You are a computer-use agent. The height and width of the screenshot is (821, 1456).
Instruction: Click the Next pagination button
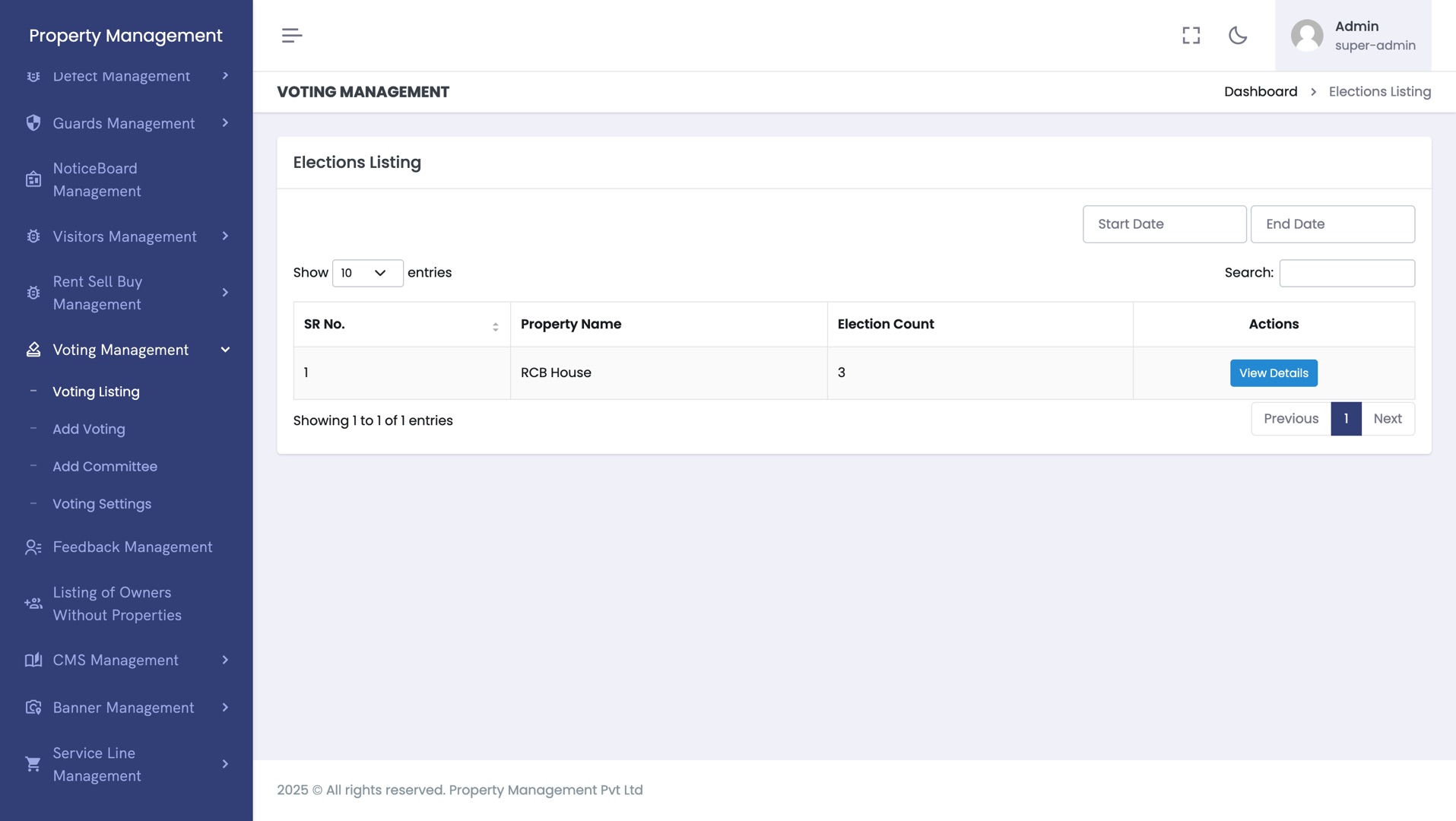(x=1387, y=419)
